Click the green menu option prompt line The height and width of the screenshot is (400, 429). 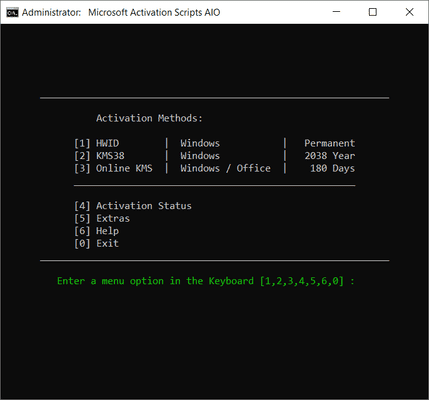206,281
